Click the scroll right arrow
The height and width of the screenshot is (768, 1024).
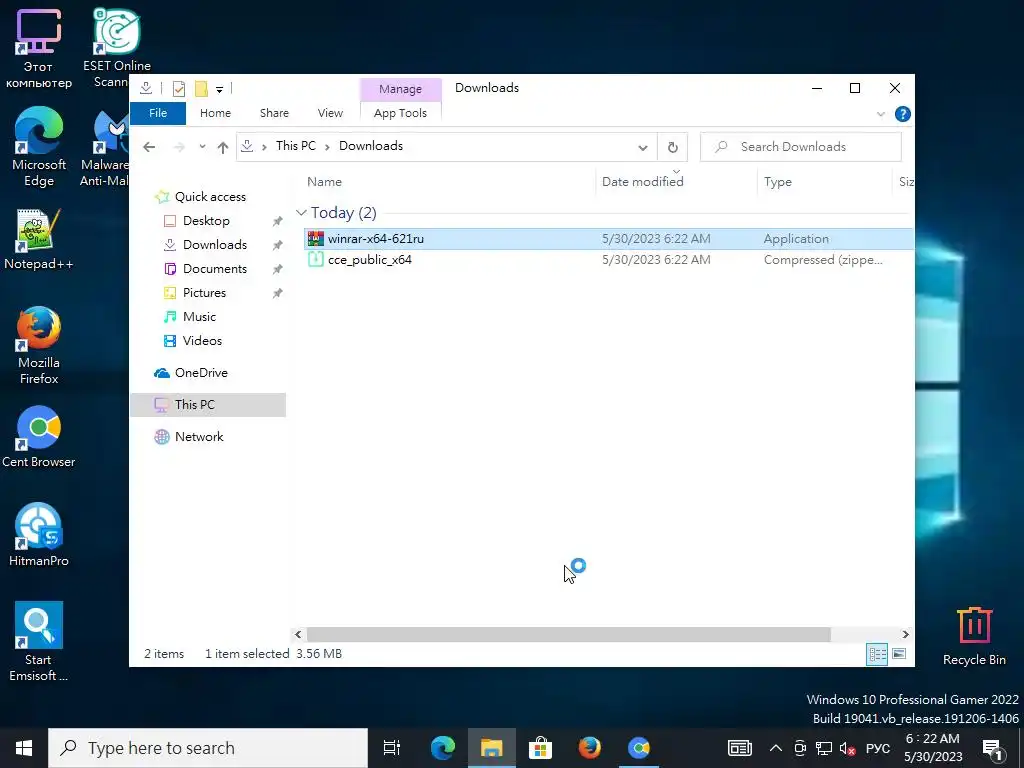pyautogui.click(x=905, y=635)
